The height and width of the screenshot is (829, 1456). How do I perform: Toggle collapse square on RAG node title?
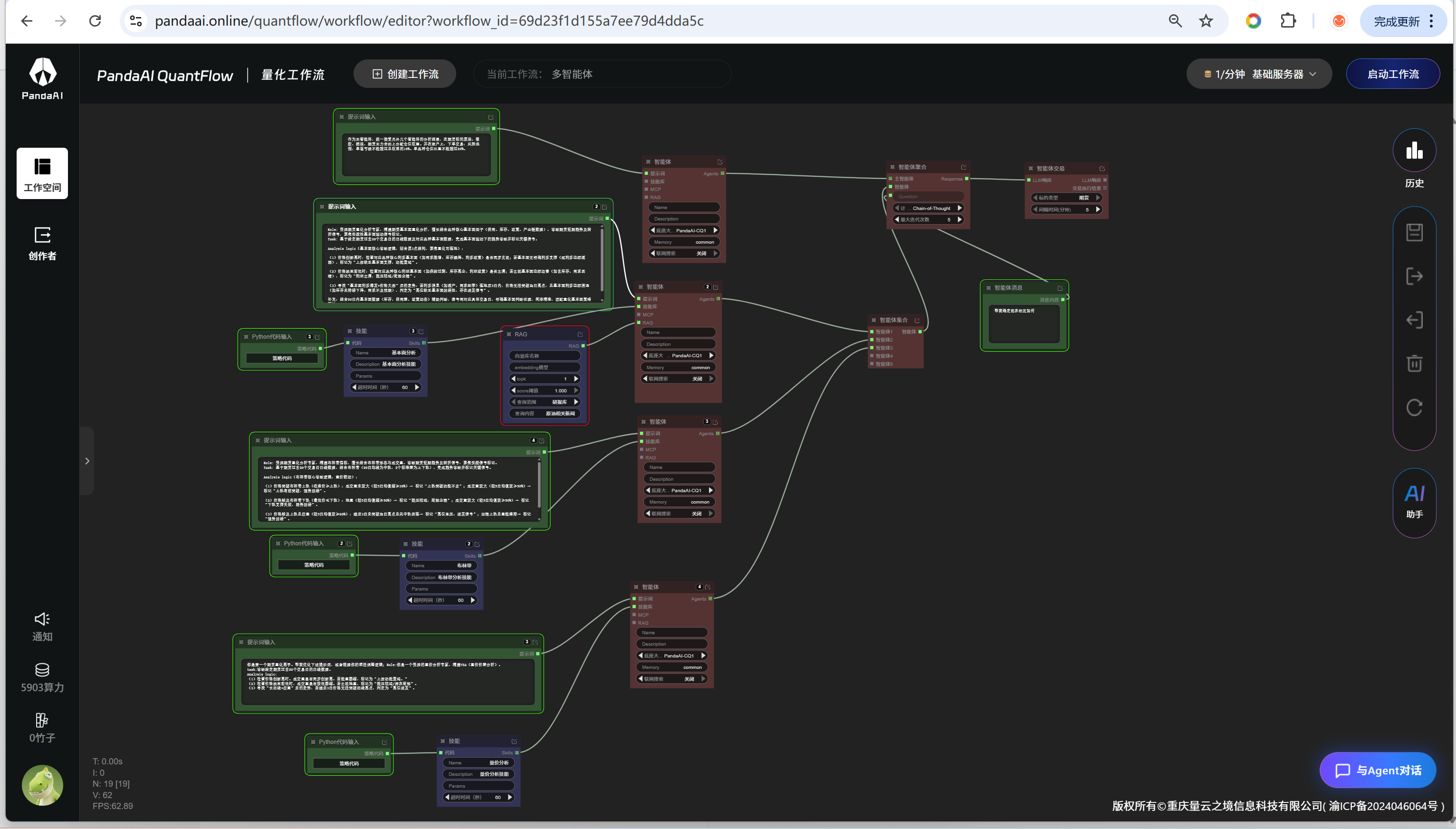click(509, 334)
